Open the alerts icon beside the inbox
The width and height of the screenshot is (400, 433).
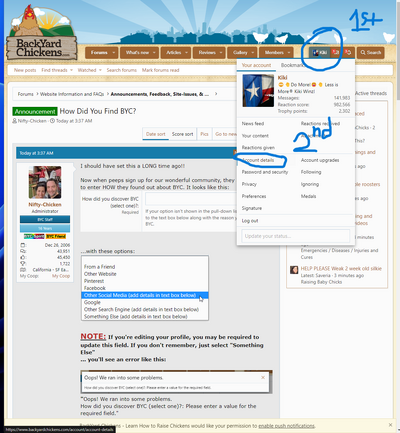point(348,52)
